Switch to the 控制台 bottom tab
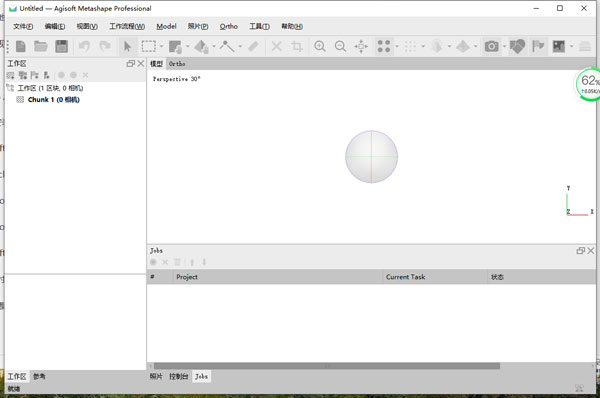 [x=178, y=377]
